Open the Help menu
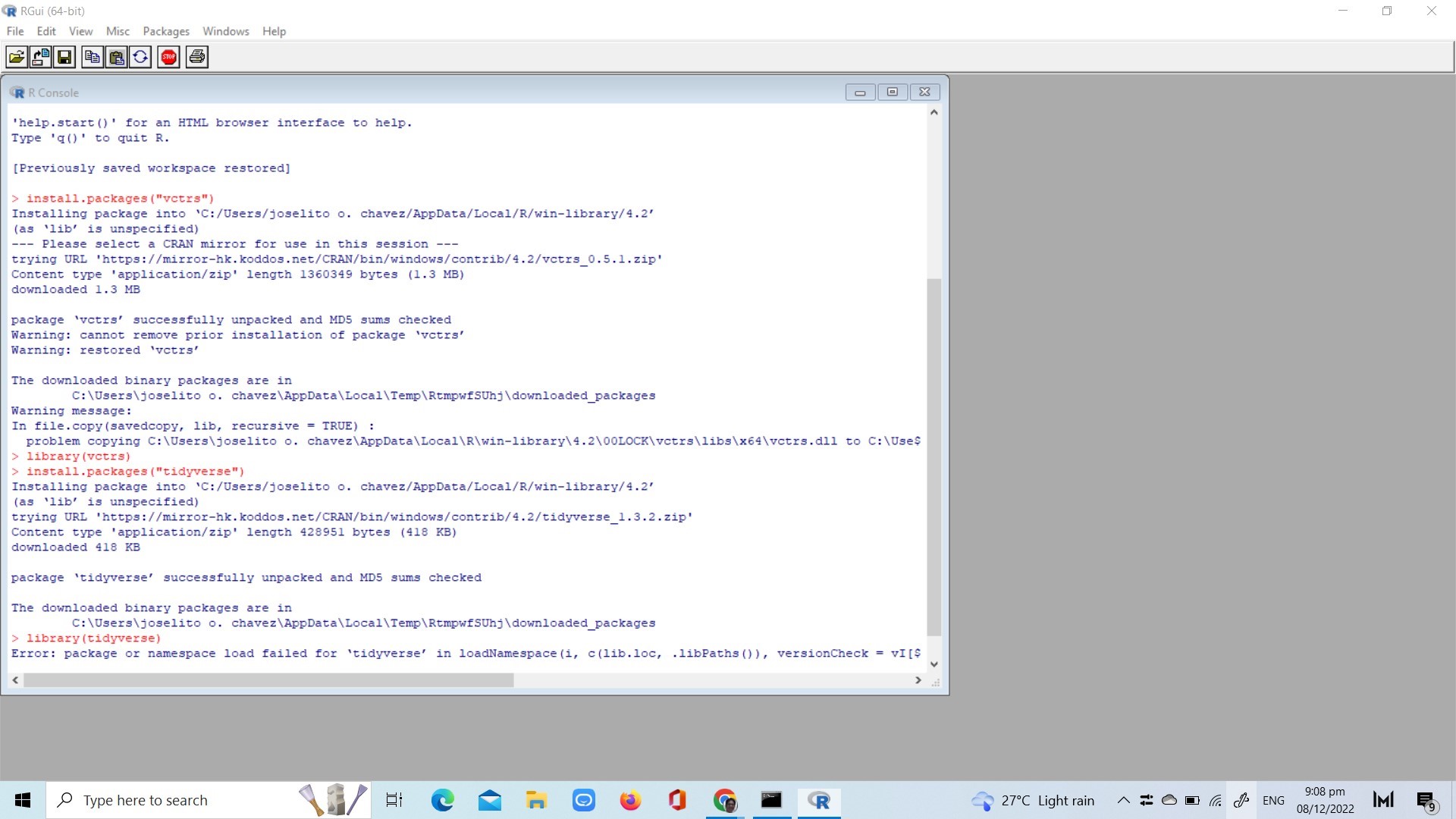The width and height of the screenshot is (1456, 819). [275, 31]
